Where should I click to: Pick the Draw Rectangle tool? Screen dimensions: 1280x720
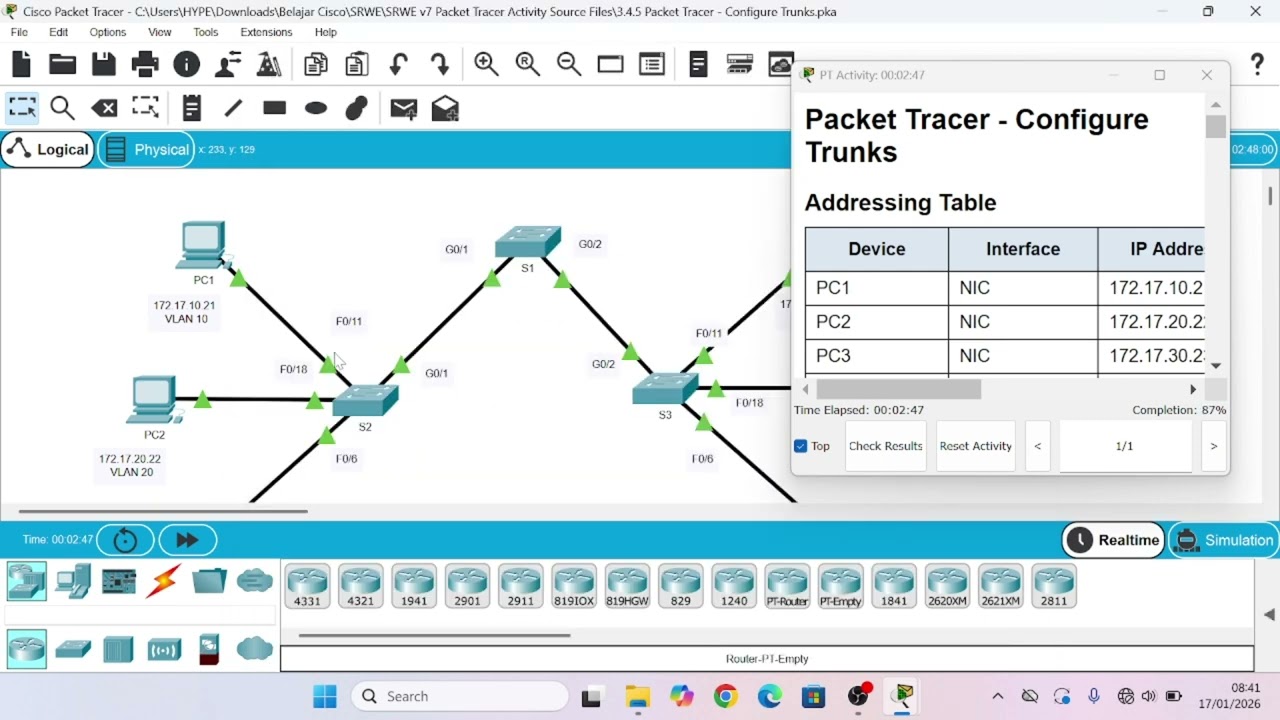274,108
